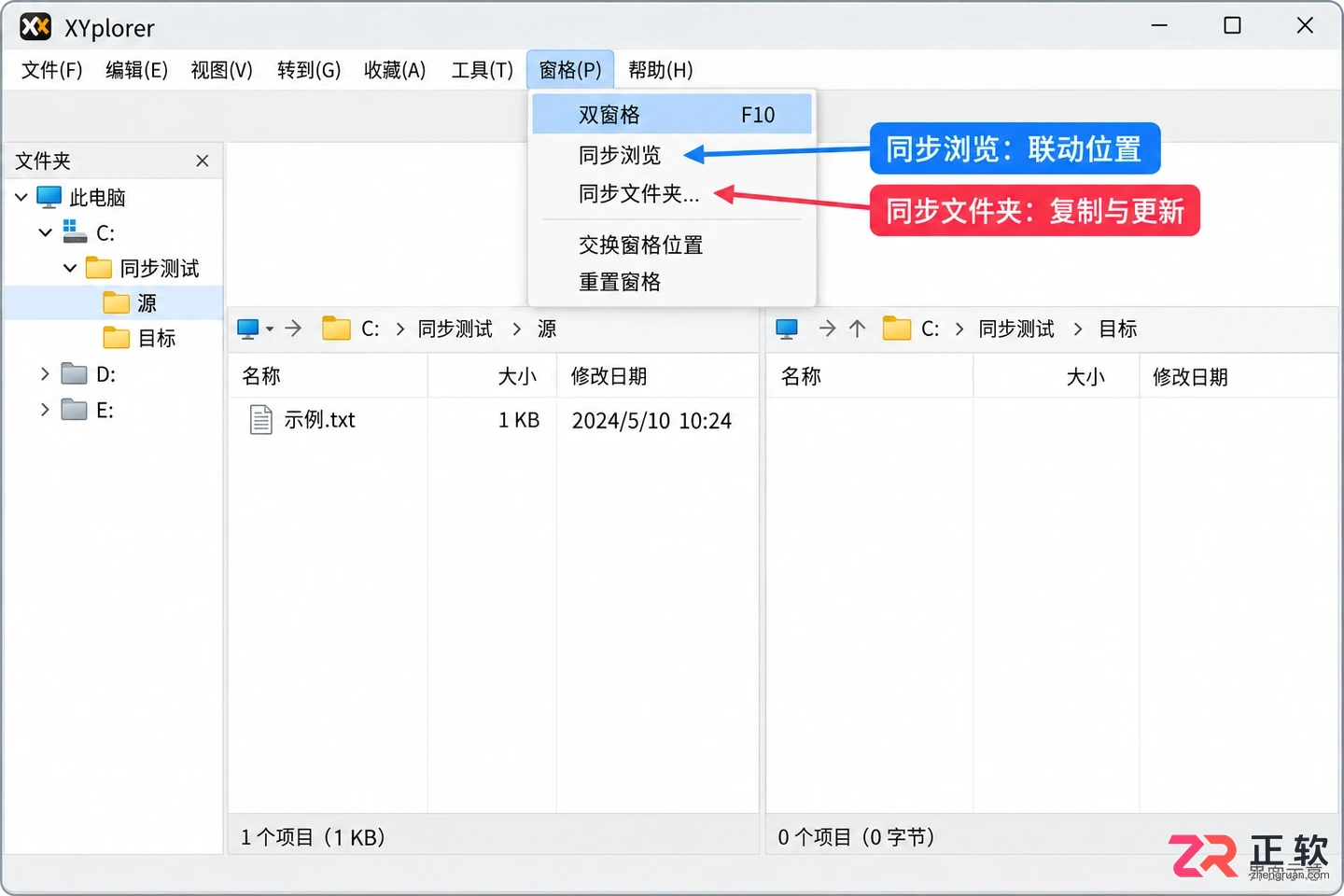The image size is (1344, 896).
Task: Open the 文件(F) menu
Action: [x=51, y=70]
